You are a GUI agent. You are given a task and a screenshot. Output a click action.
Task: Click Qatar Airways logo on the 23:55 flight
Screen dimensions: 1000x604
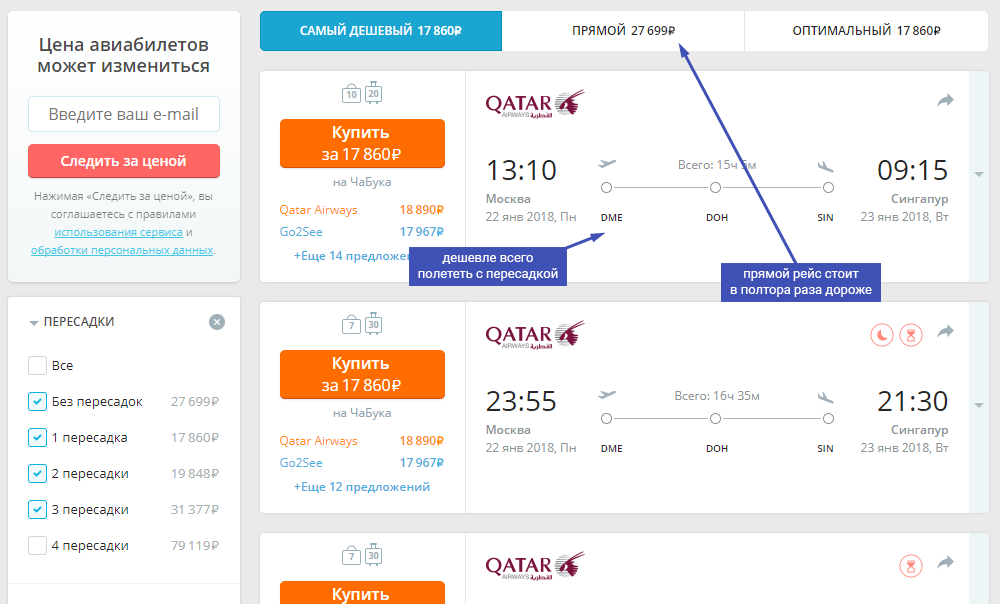coord(534,335)
